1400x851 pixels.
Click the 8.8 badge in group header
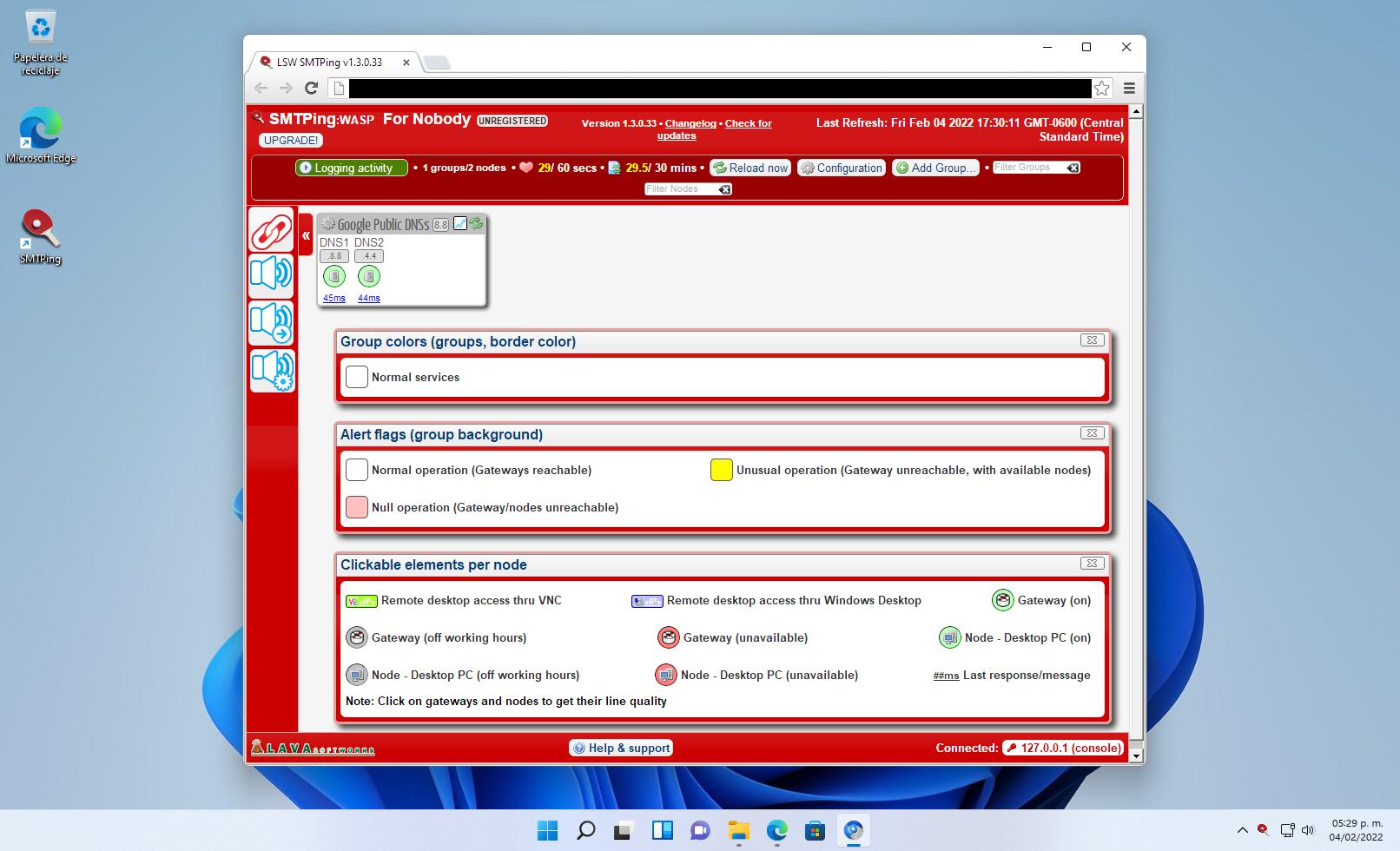tap(441, 225)
